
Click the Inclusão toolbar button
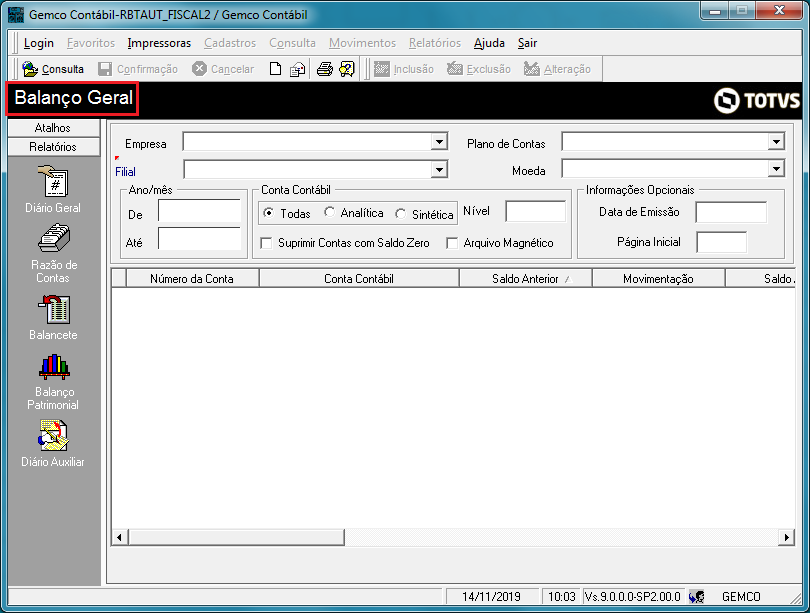pos(403,69)
